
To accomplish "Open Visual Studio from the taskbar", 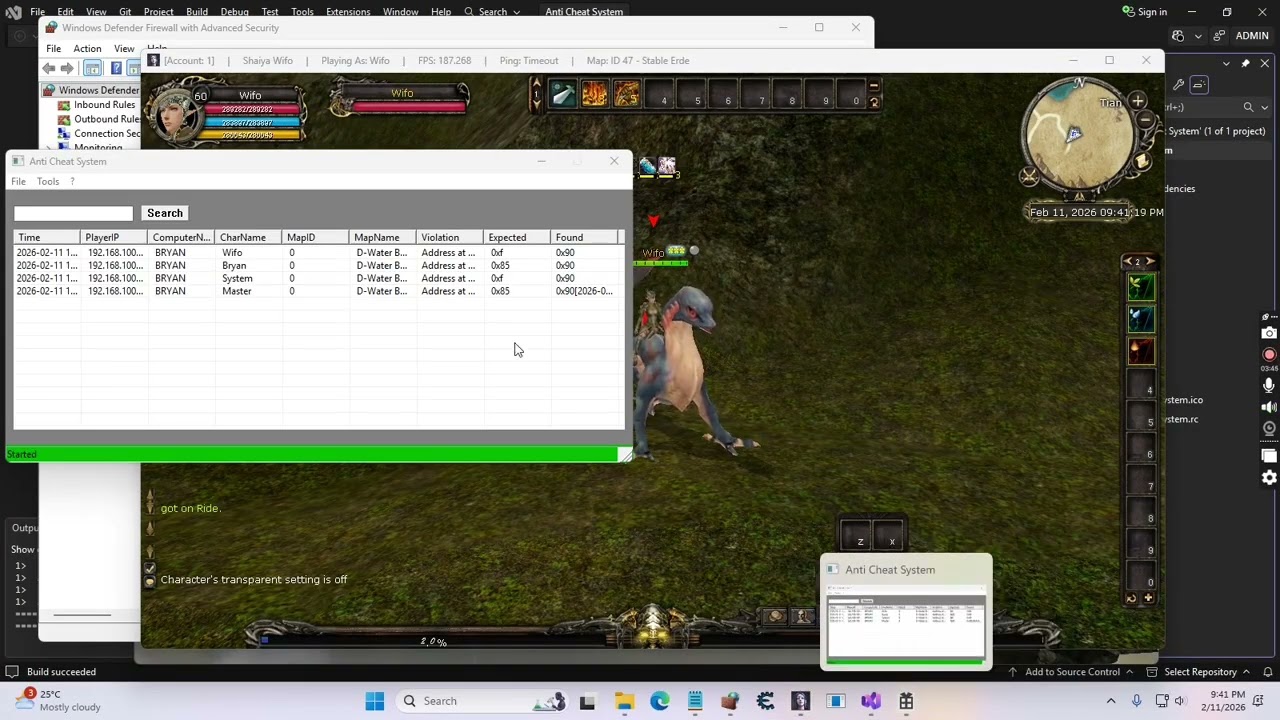I will coord(871,701).
